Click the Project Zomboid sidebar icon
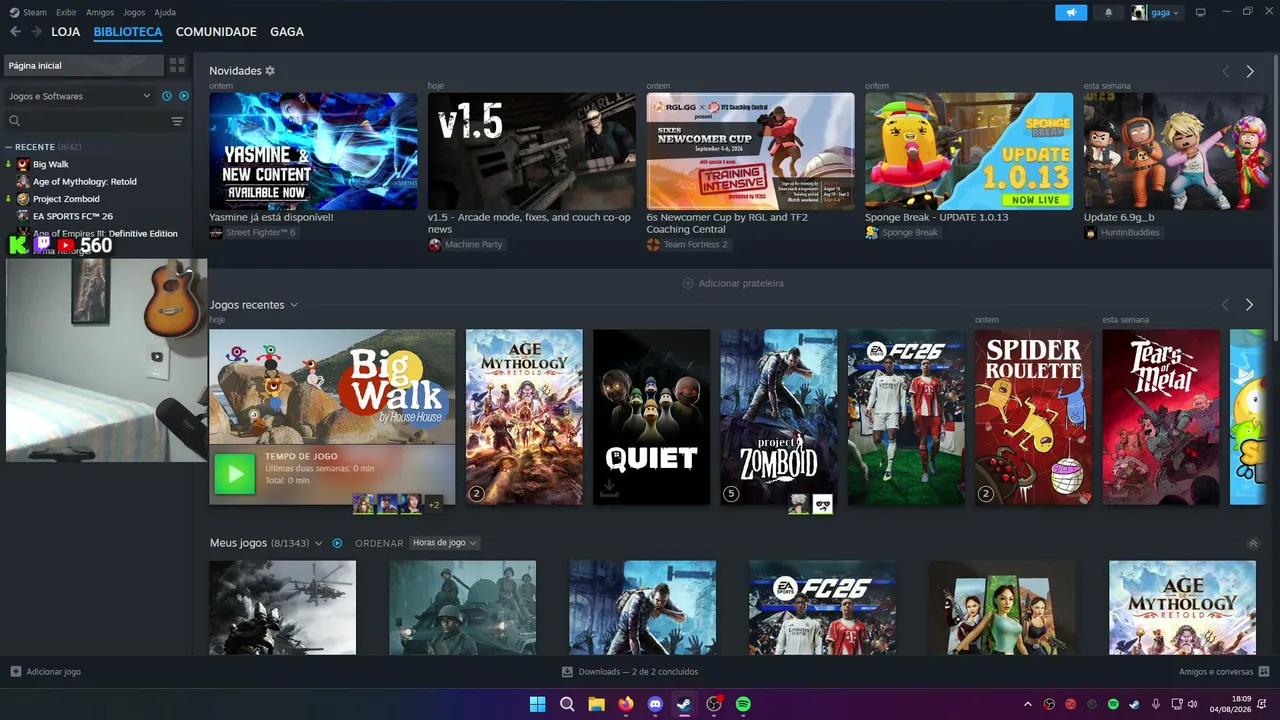The height and width of the screenshot is (720, 1280). point(23,199)
